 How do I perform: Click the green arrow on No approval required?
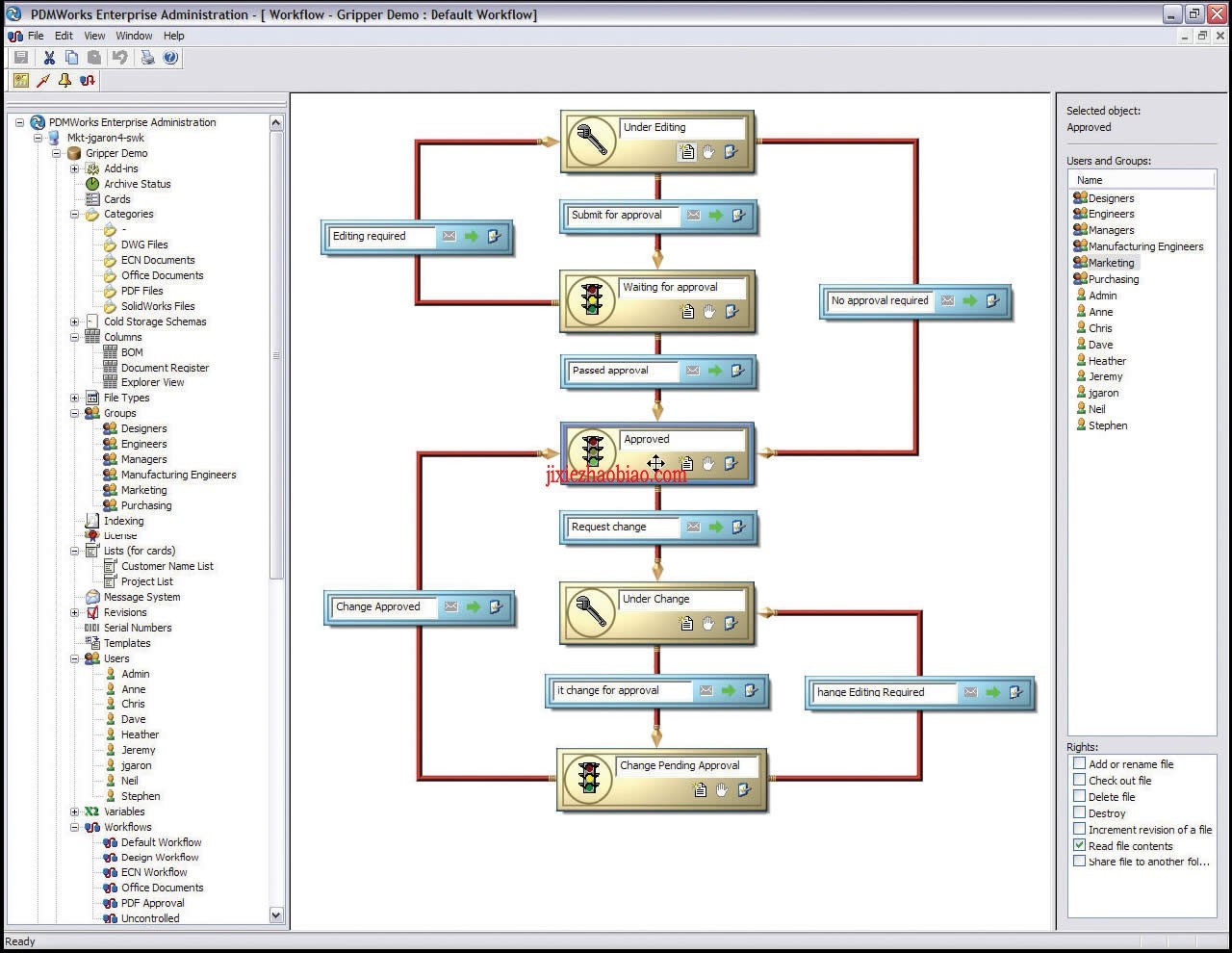click(x=969, y=301)
